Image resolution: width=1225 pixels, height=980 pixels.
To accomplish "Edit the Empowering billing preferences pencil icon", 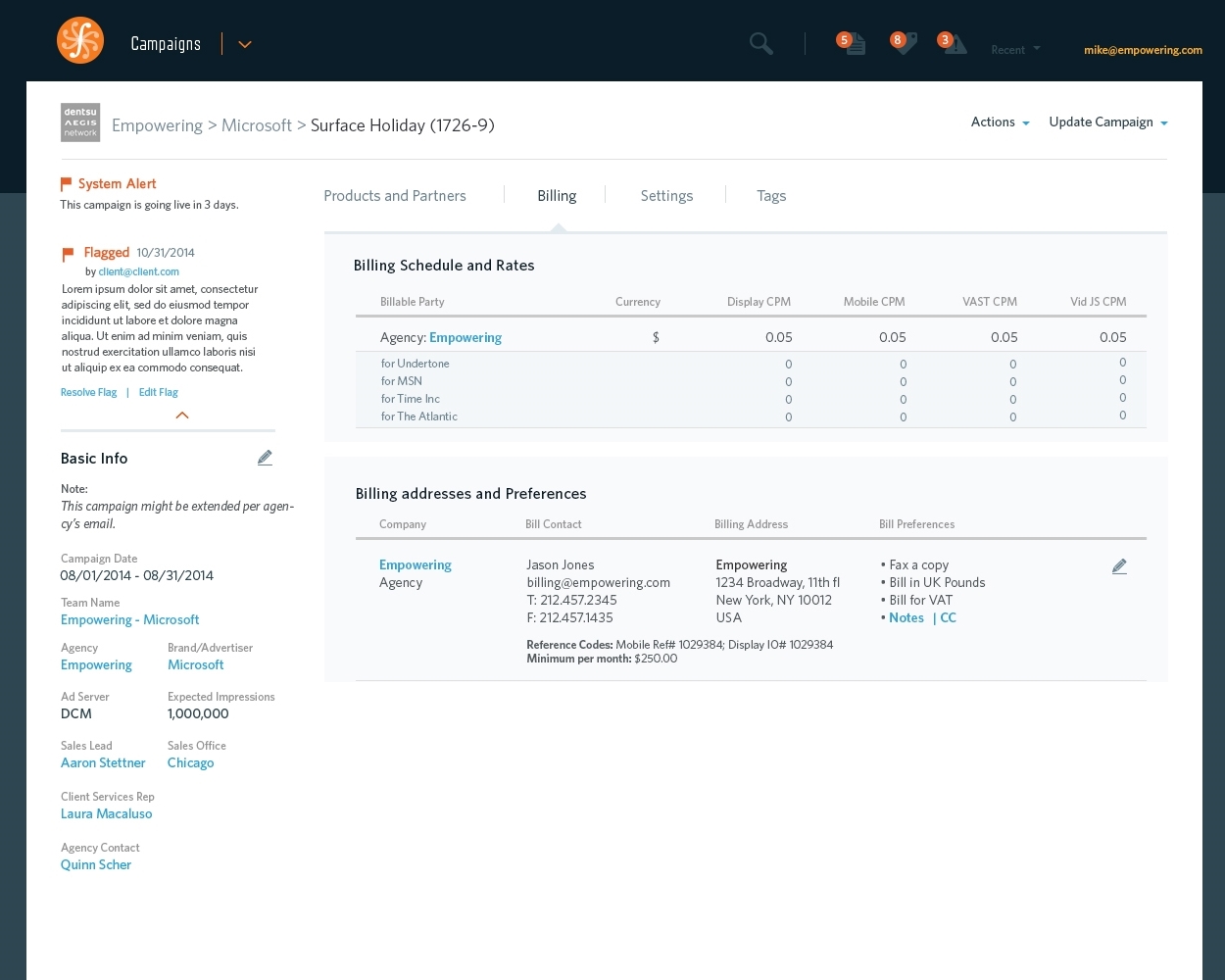I will coord(1119,566).
